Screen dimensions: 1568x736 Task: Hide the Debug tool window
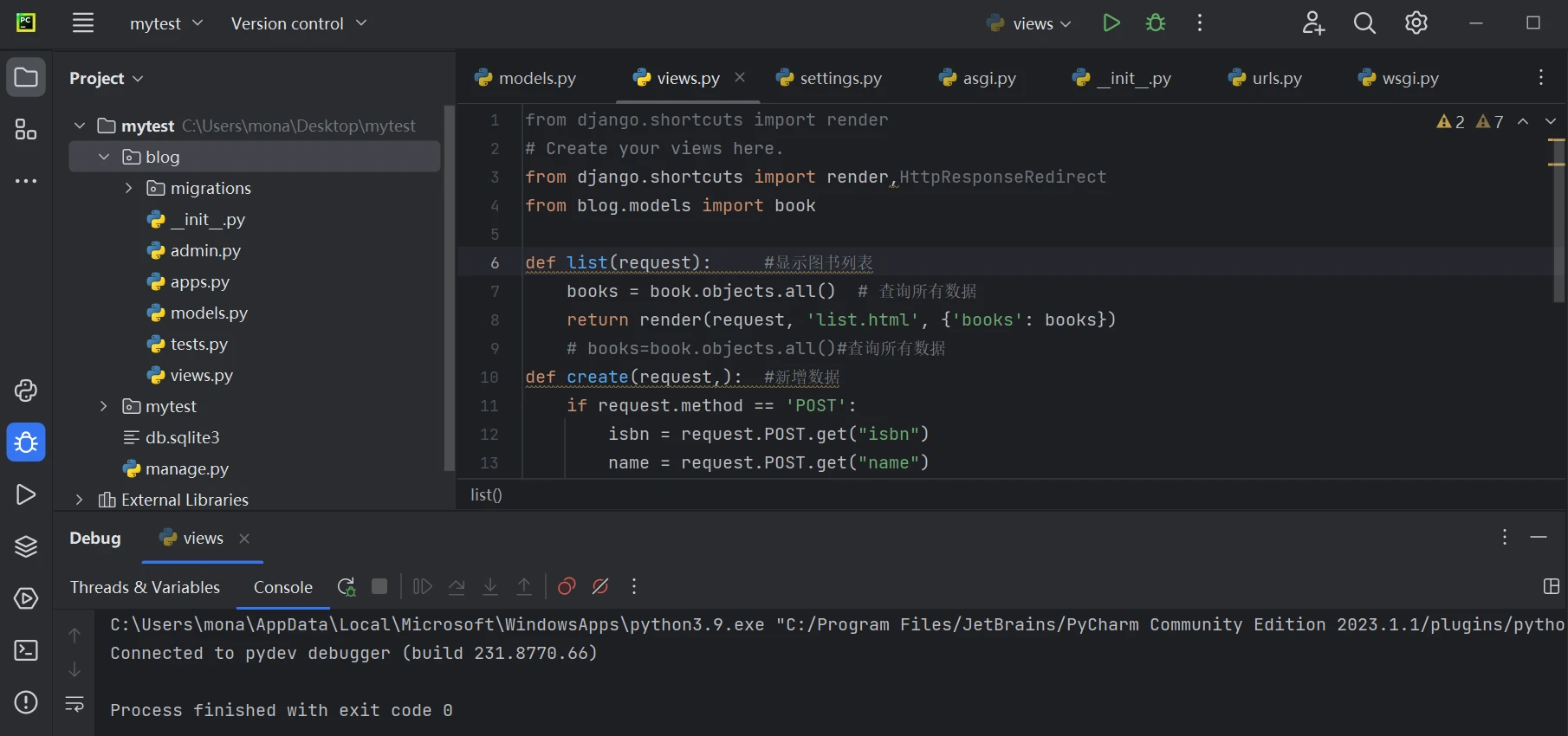pyautogui.click(x=1539, y=538)
